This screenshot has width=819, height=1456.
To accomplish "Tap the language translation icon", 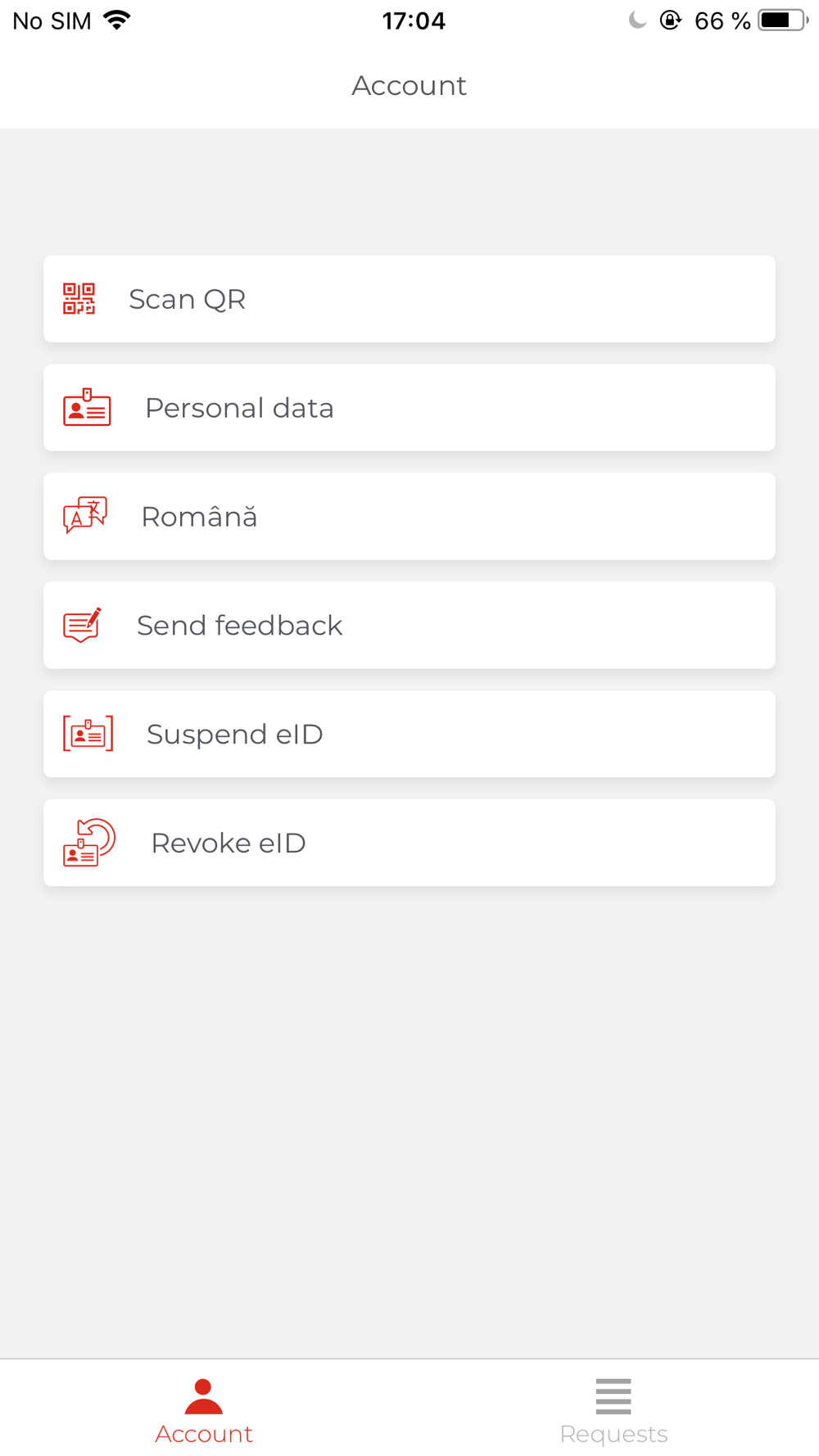I will click(x=85, y=516).
